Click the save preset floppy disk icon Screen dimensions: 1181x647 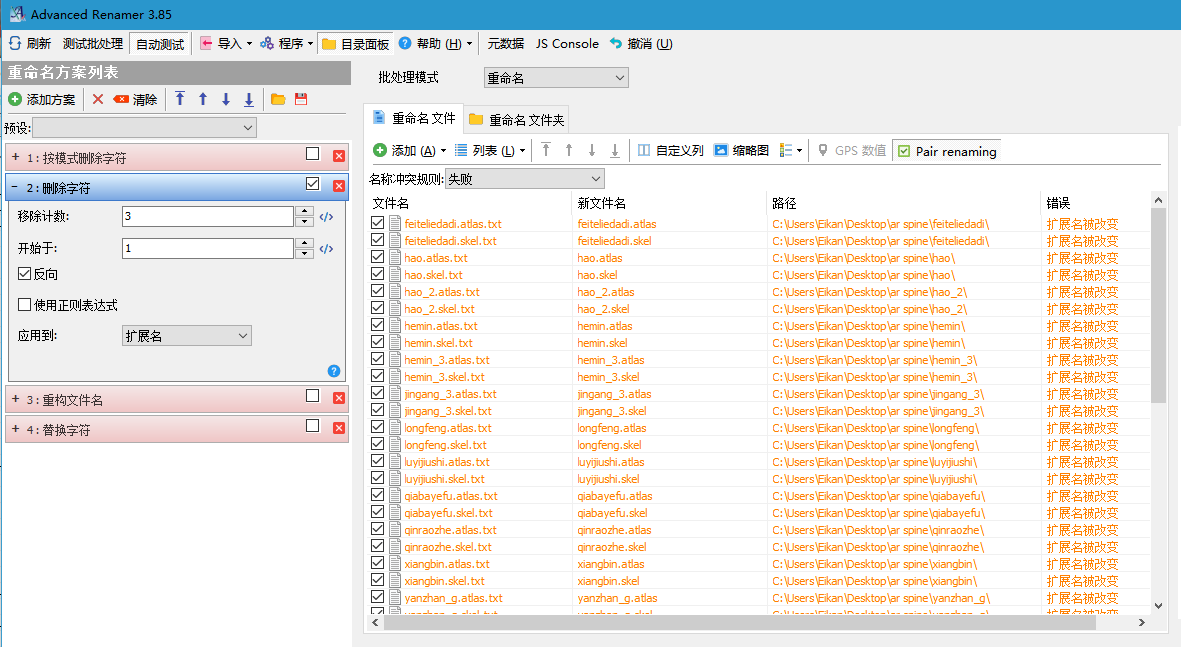click(x=301, y=99)
